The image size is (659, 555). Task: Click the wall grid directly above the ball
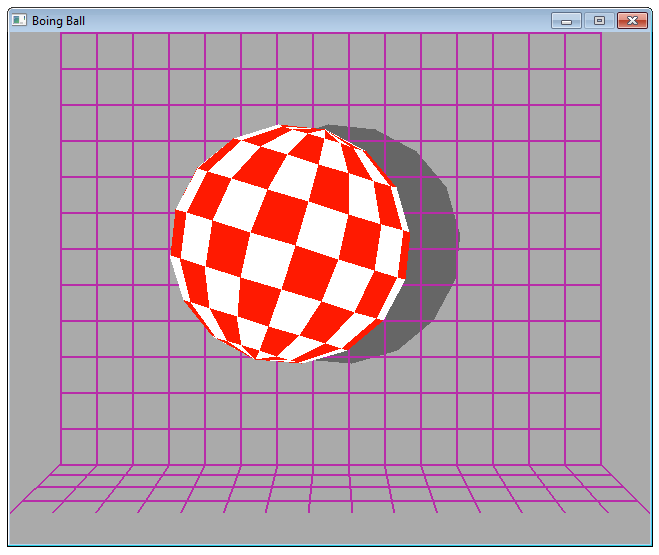(x=290, y=80)
